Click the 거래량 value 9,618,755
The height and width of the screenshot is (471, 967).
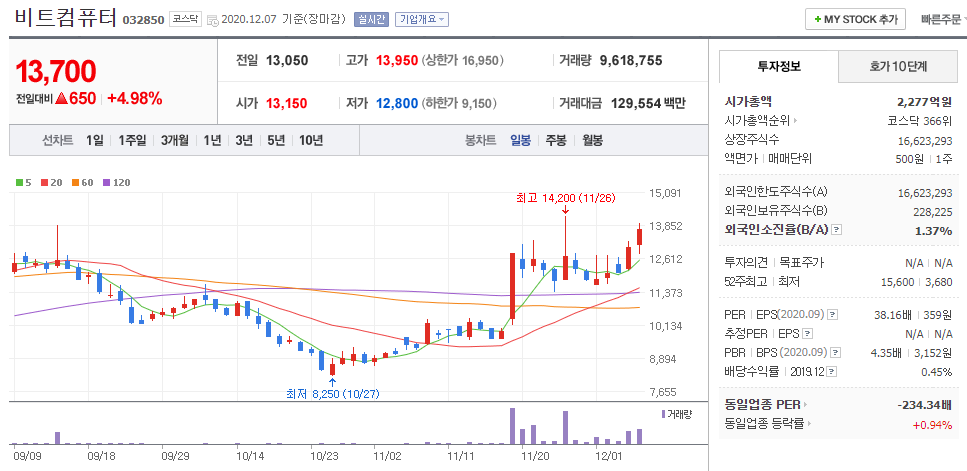tap(631, 60)
